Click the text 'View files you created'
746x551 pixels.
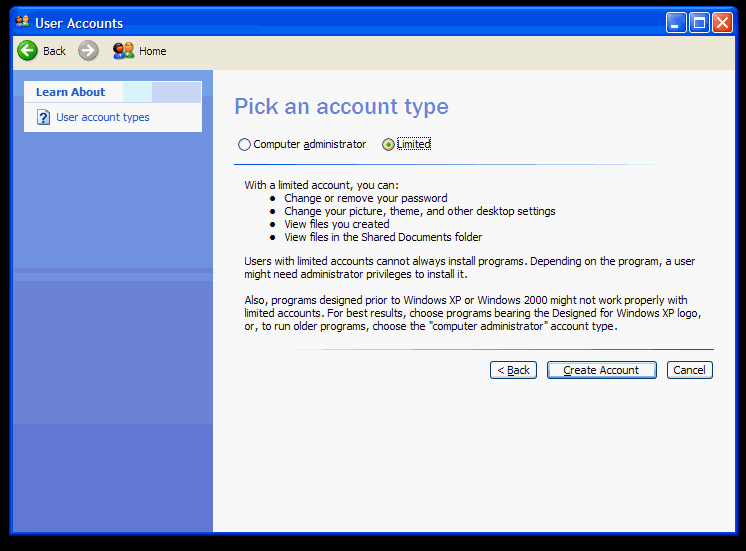337,224
